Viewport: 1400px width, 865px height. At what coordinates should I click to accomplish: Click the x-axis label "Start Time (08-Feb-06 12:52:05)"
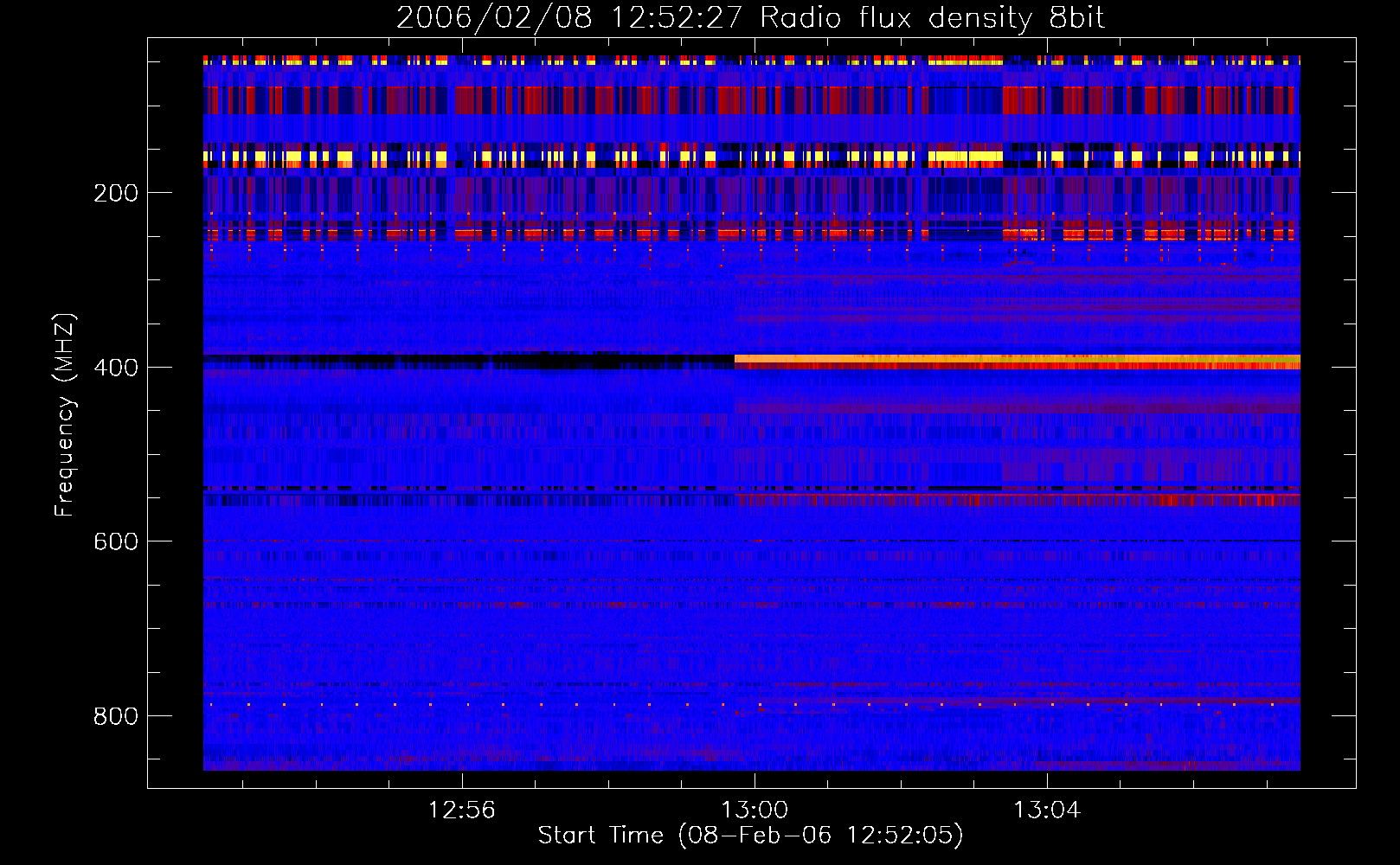(750, 836)
